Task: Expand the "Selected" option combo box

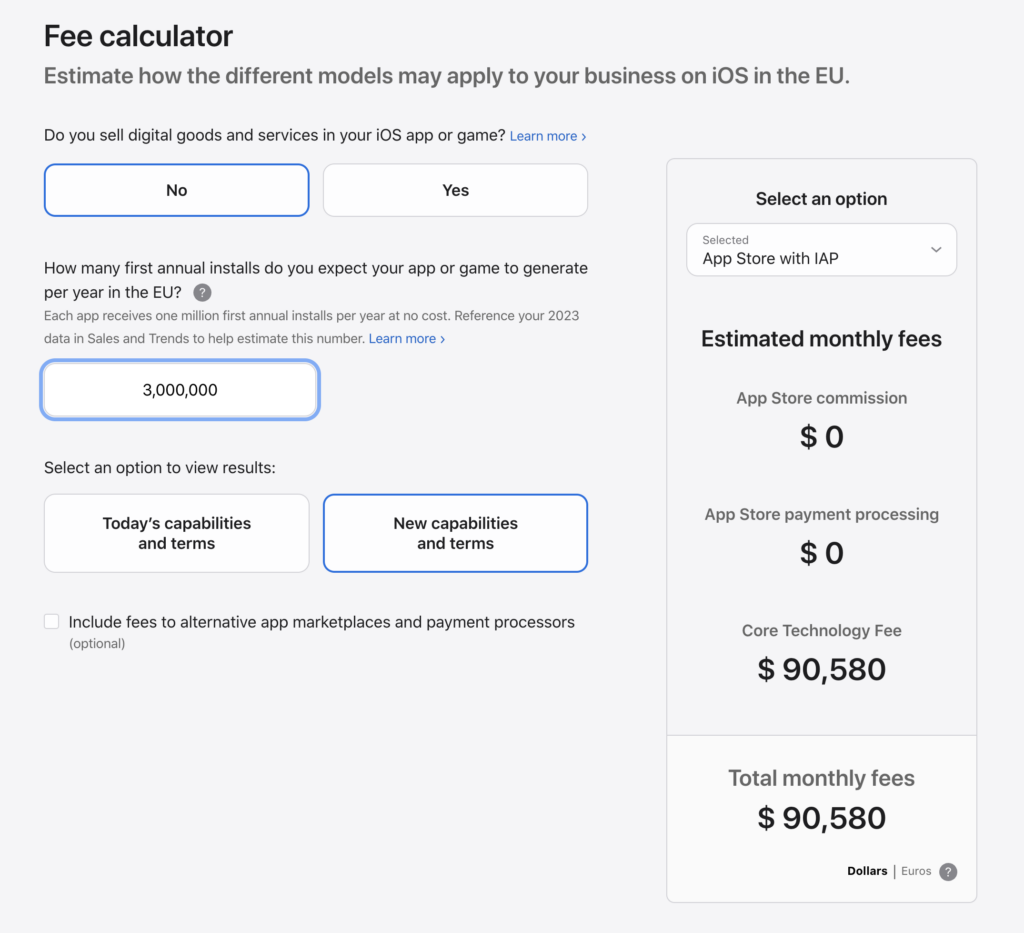Action: click(x=821, y=249)
